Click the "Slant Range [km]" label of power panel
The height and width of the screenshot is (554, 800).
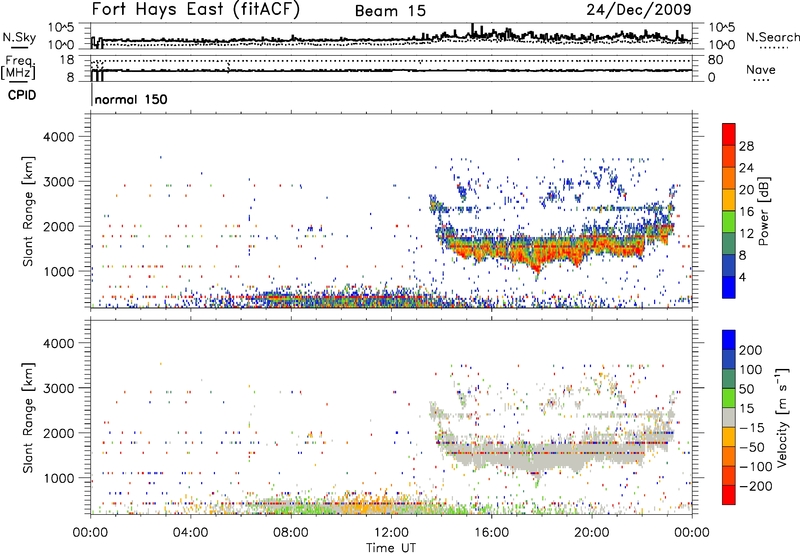click(x=28, y=211)
